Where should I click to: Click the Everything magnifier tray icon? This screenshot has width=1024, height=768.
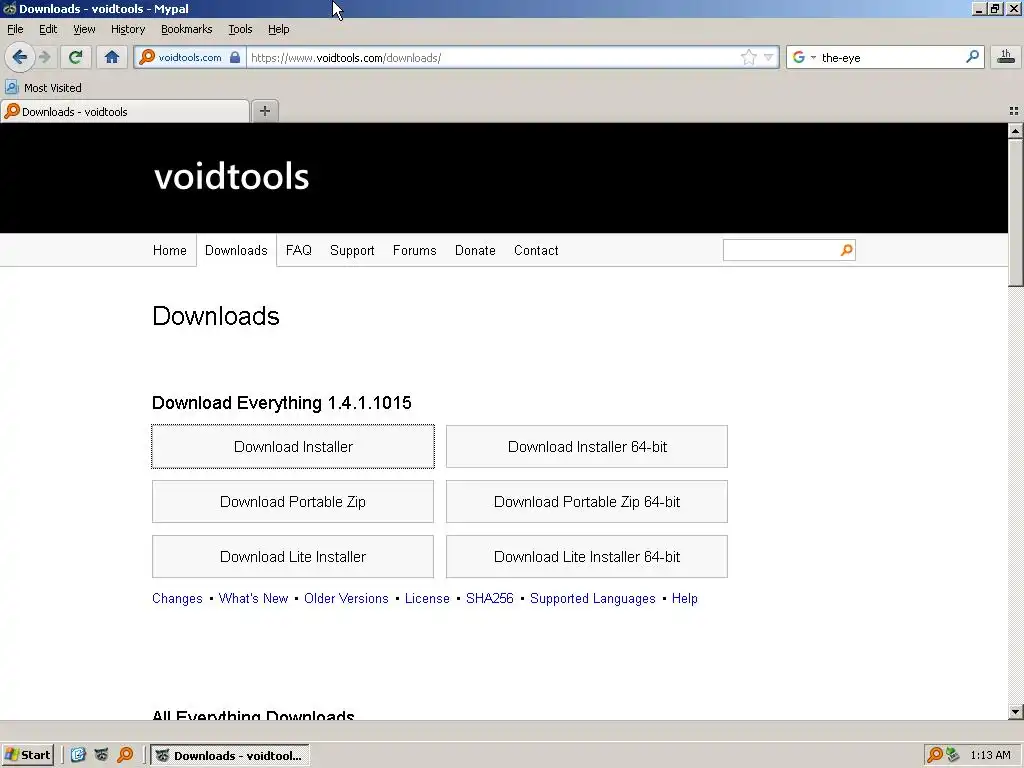tap(935, 755)
